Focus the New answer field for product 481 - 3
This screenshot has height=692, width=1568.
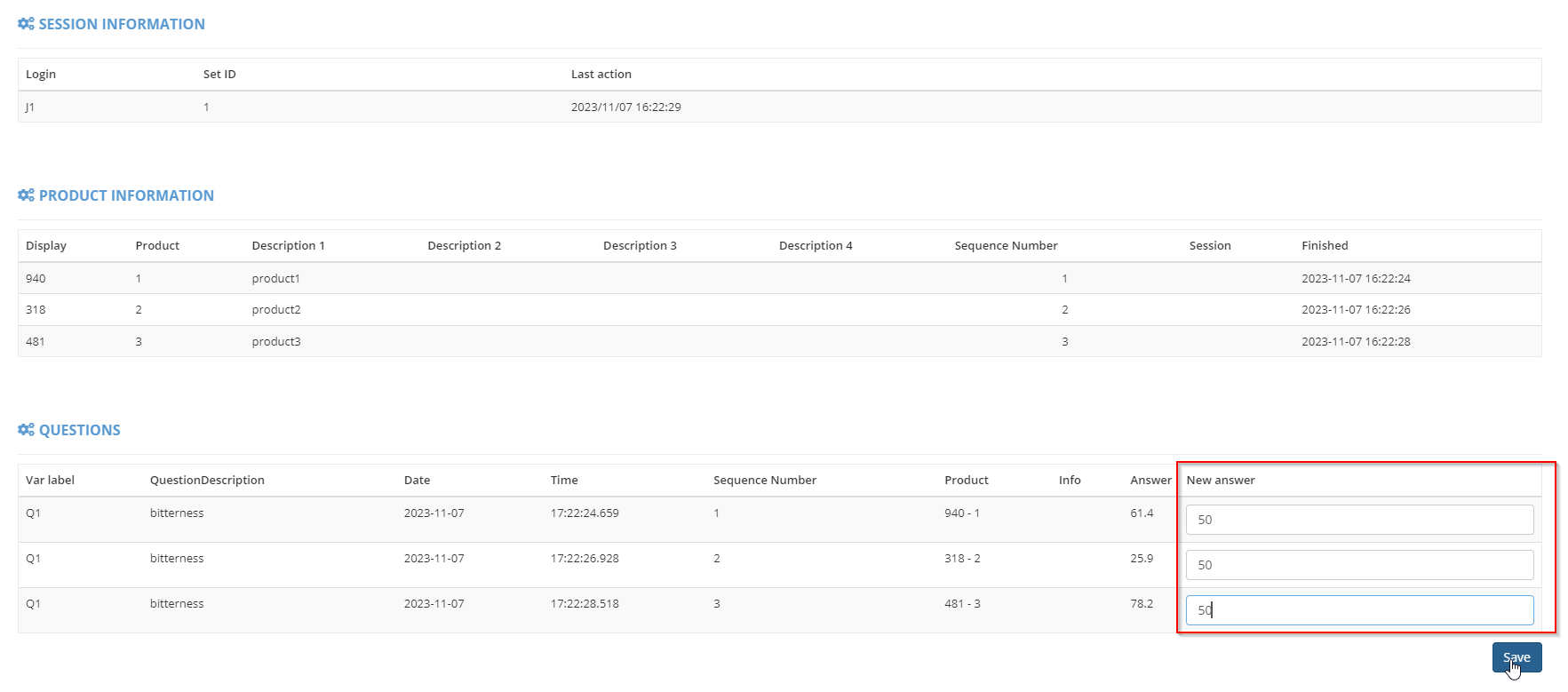click(x=1358, y=610)
